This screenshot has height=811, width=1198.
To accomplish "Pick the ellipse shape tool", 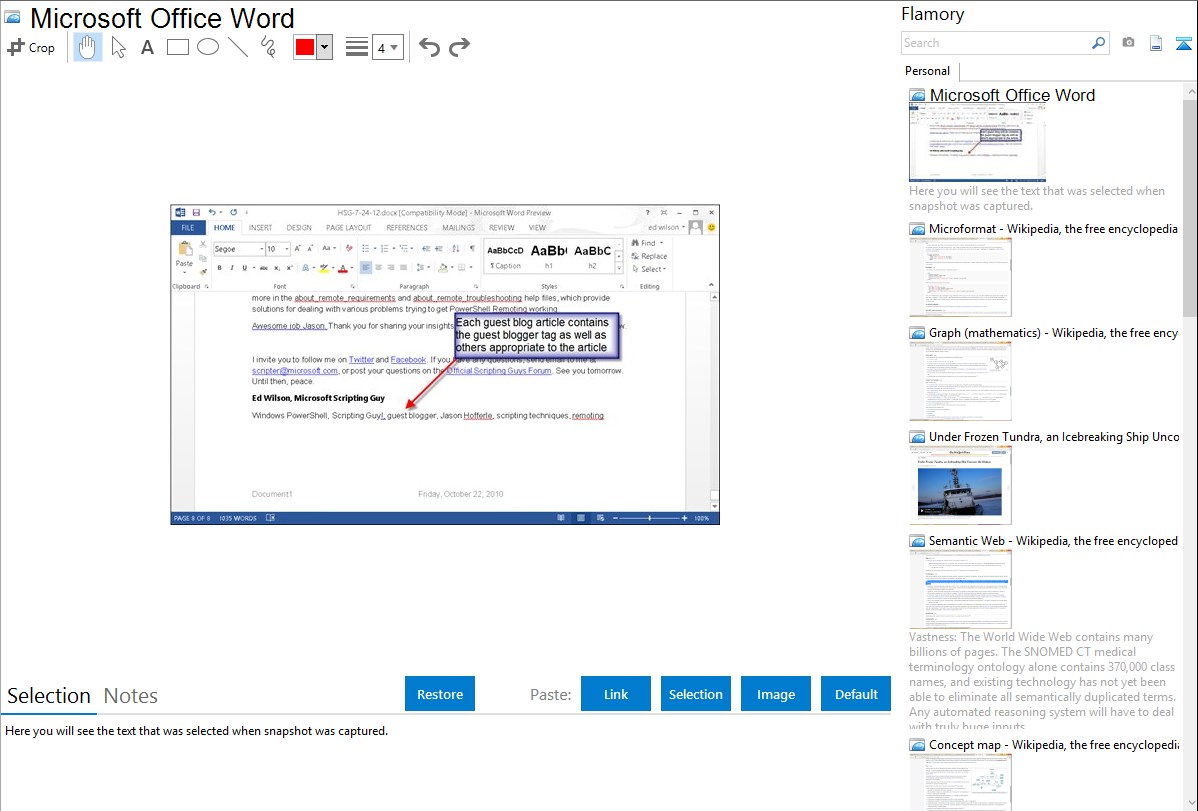I will tap(208, 47).
